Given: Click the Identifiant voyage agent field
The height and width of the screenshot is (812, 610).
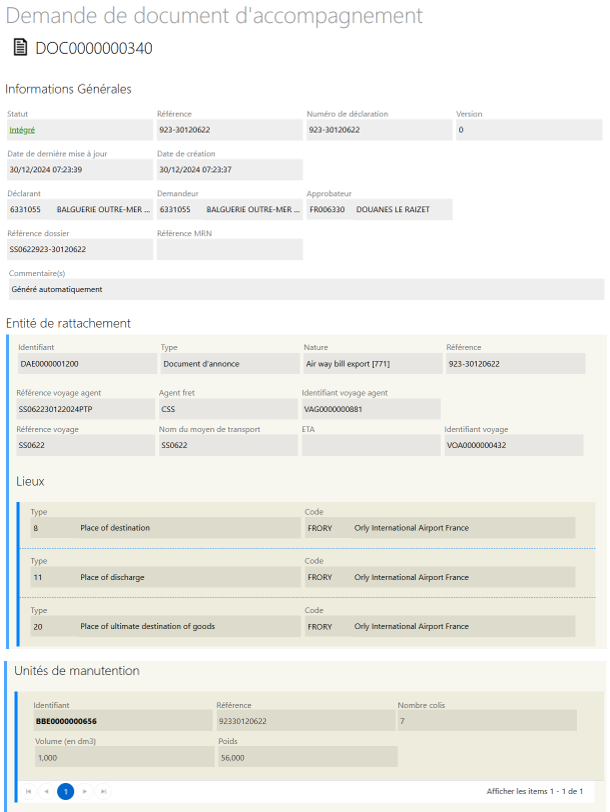Looking at the screenshot, I should [370, 409].
